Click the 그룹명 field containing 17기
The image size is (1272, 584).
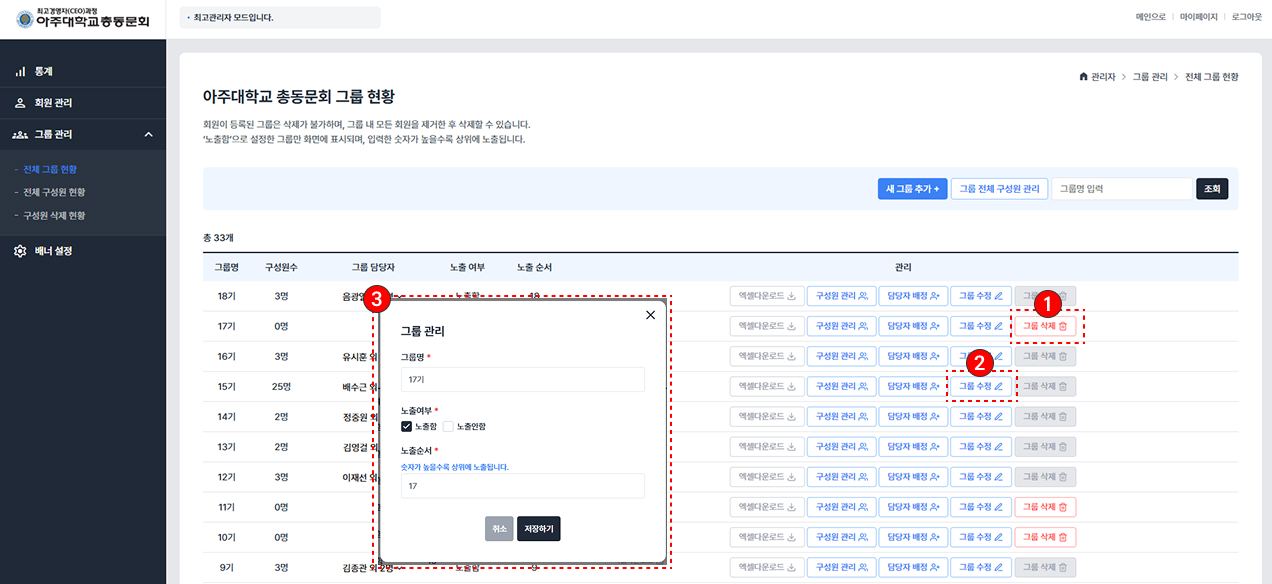522,379
